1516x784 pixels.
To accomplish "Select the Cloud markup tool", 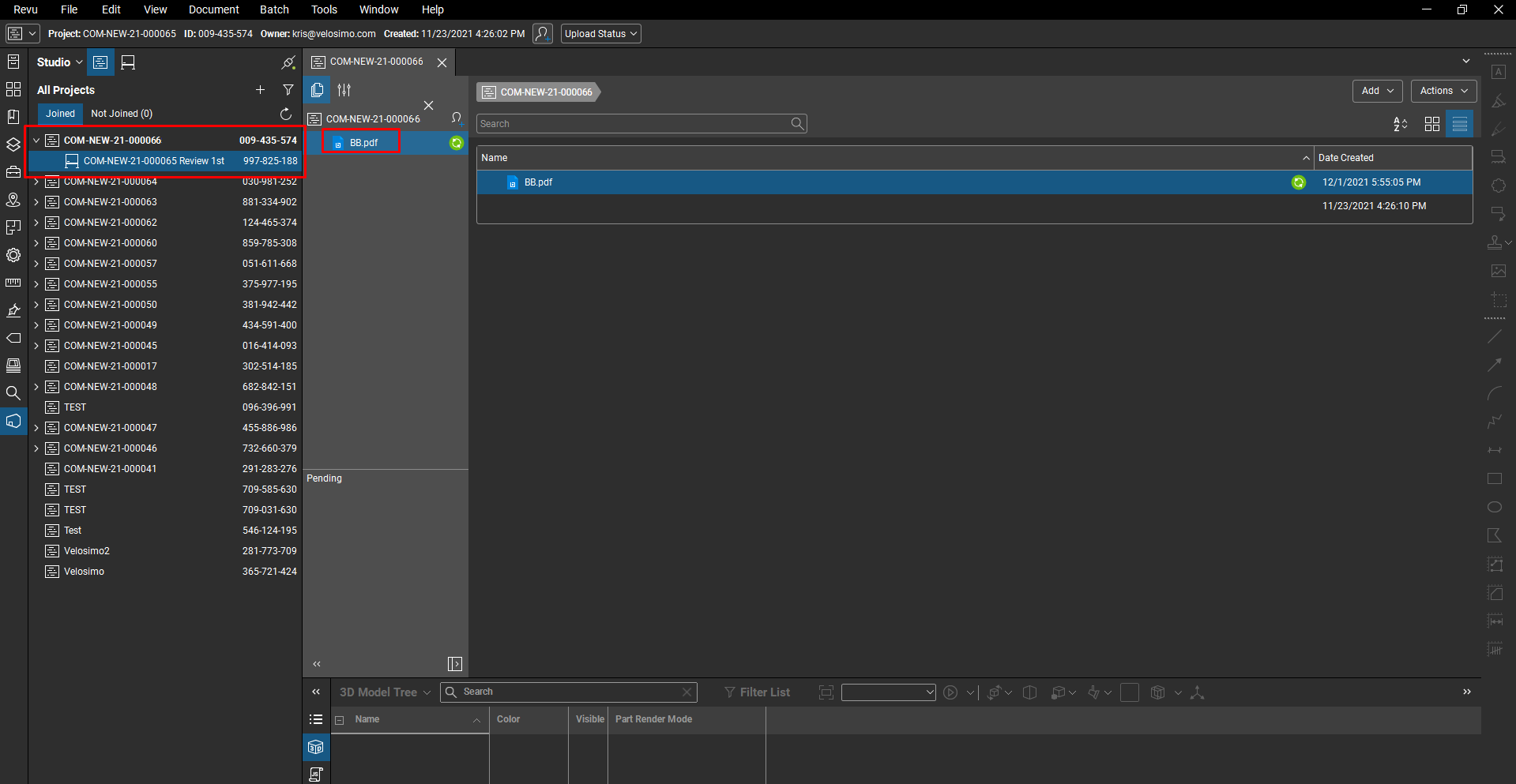I will click(1499, 186).
